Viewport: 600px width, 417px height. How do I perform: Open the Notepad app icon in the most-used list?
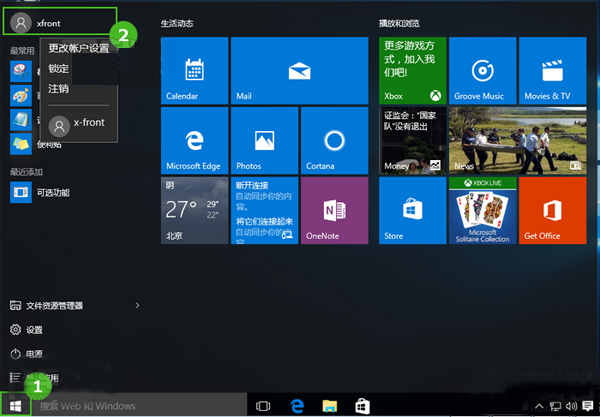[21, 120]
